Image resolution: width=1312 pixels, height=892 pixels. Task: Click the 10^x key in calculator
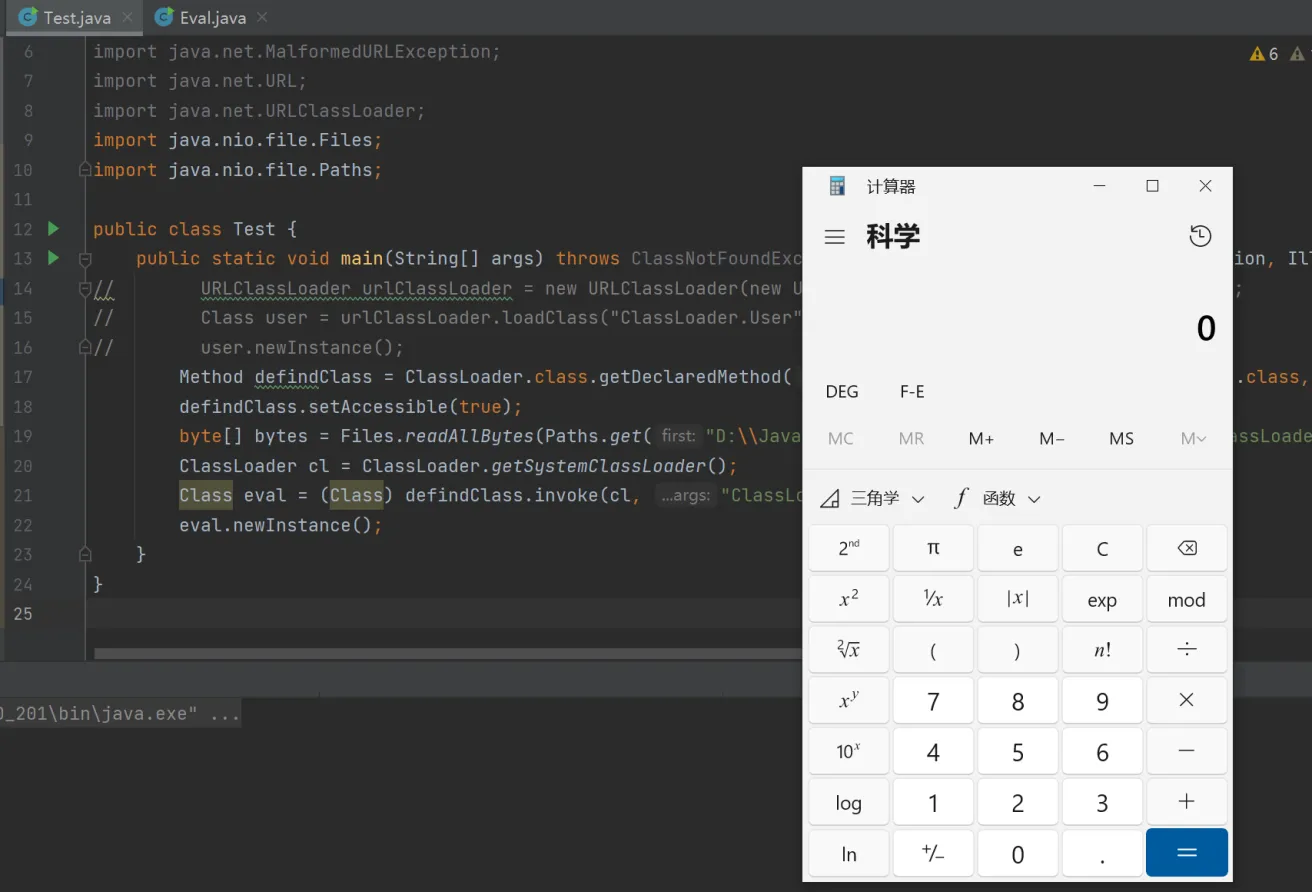[849, 752]
